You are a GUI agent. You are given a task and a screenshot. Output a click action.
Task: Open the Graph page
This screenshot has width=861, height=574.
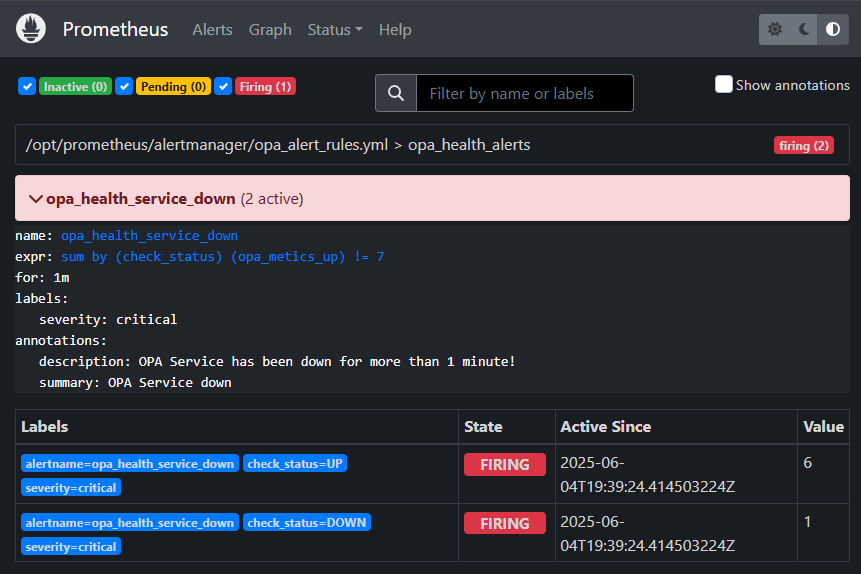click(270, 30)
